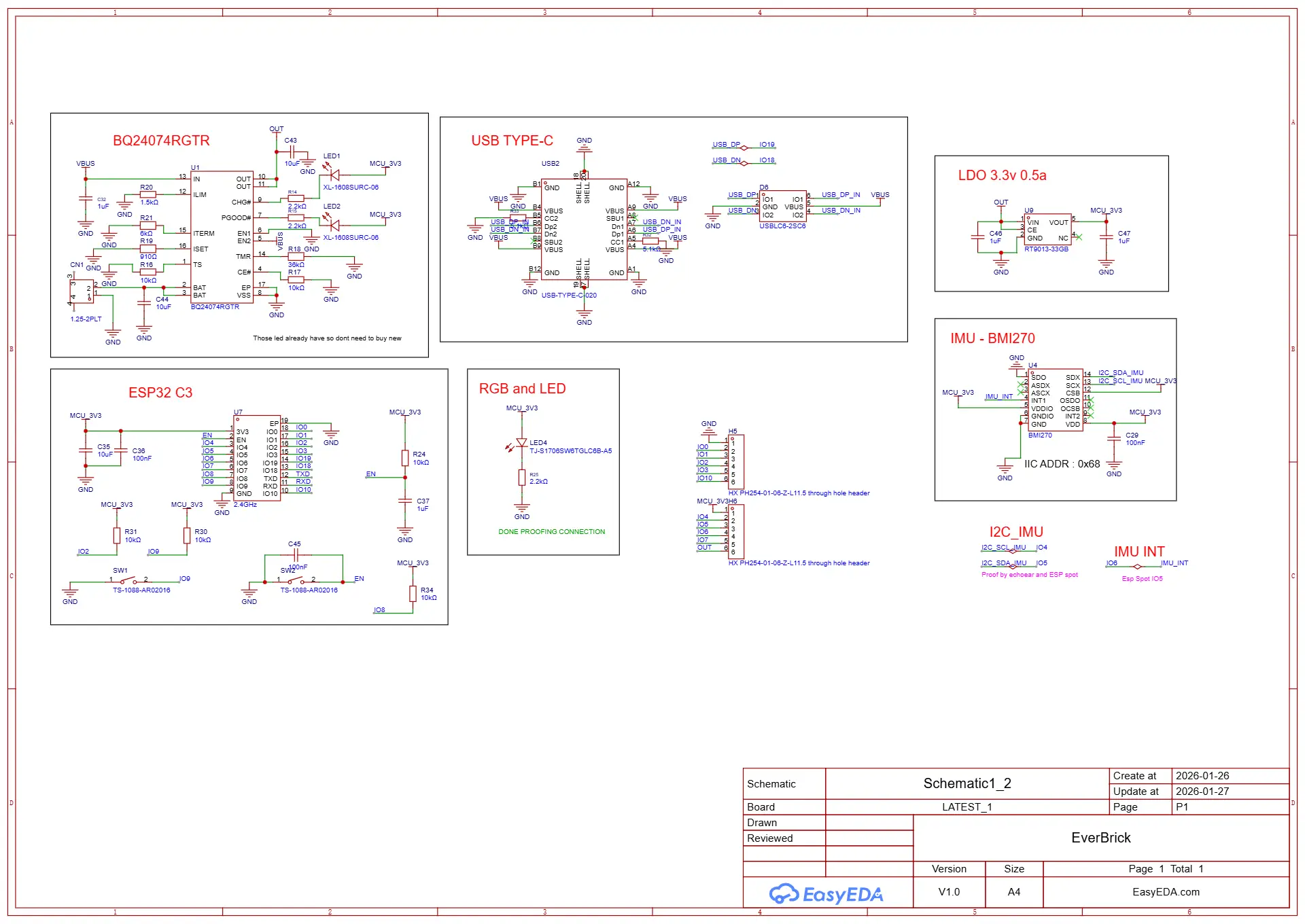Select the H6 pin header symbol

tap(735, 531)
